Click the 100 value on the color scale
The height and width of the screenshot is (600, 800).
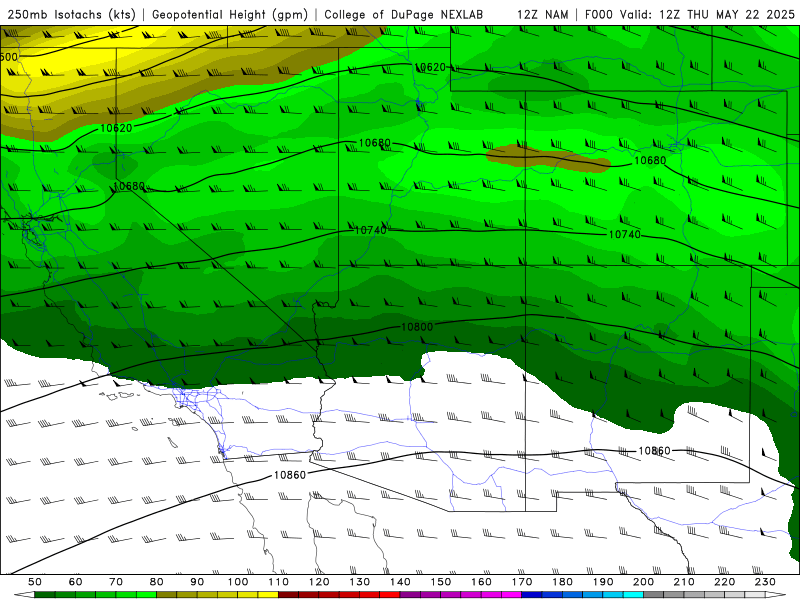tap(238, 582)
